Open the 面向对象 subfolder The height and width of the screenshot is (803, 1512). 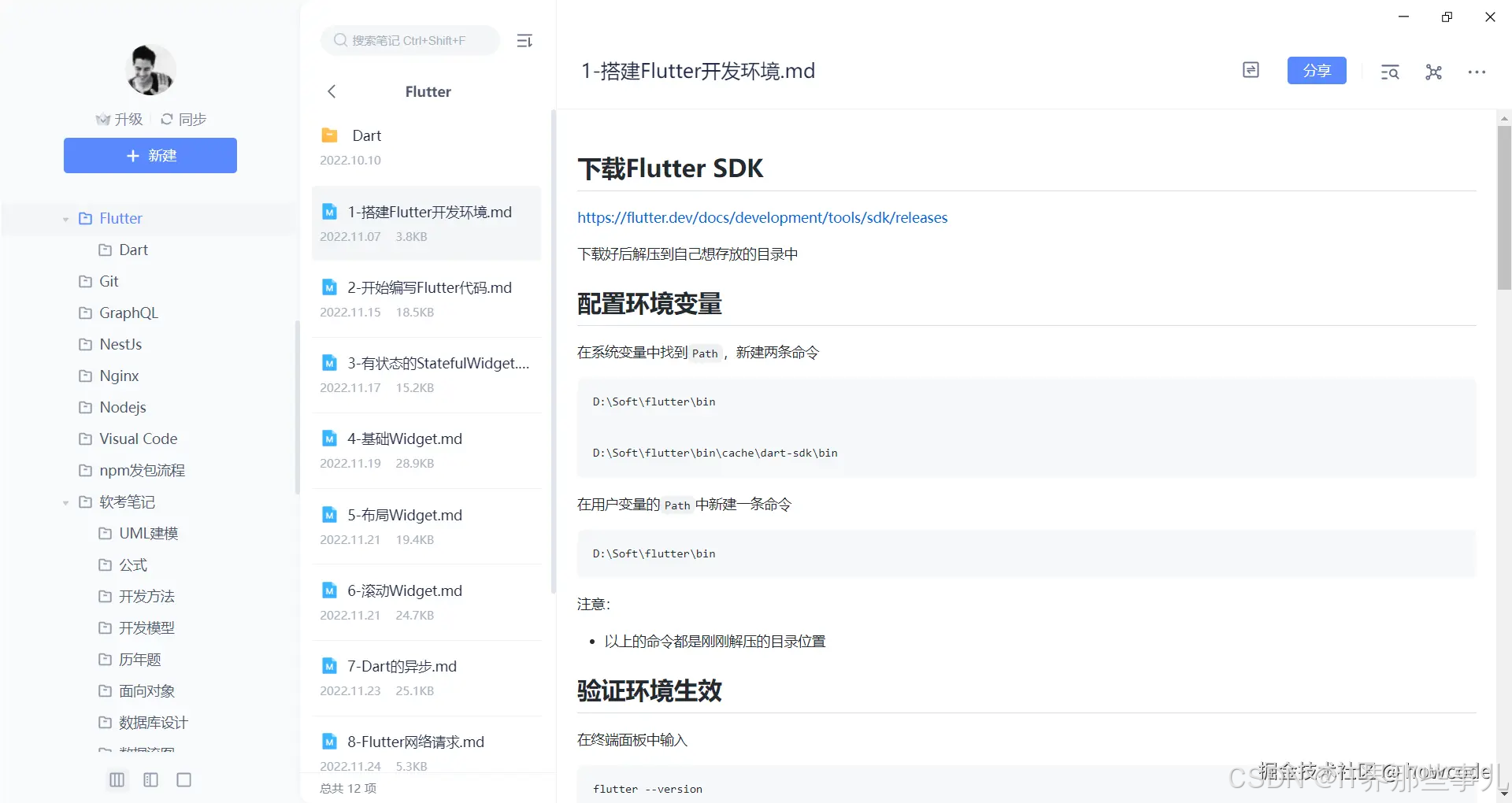click(x=146, y=690)
